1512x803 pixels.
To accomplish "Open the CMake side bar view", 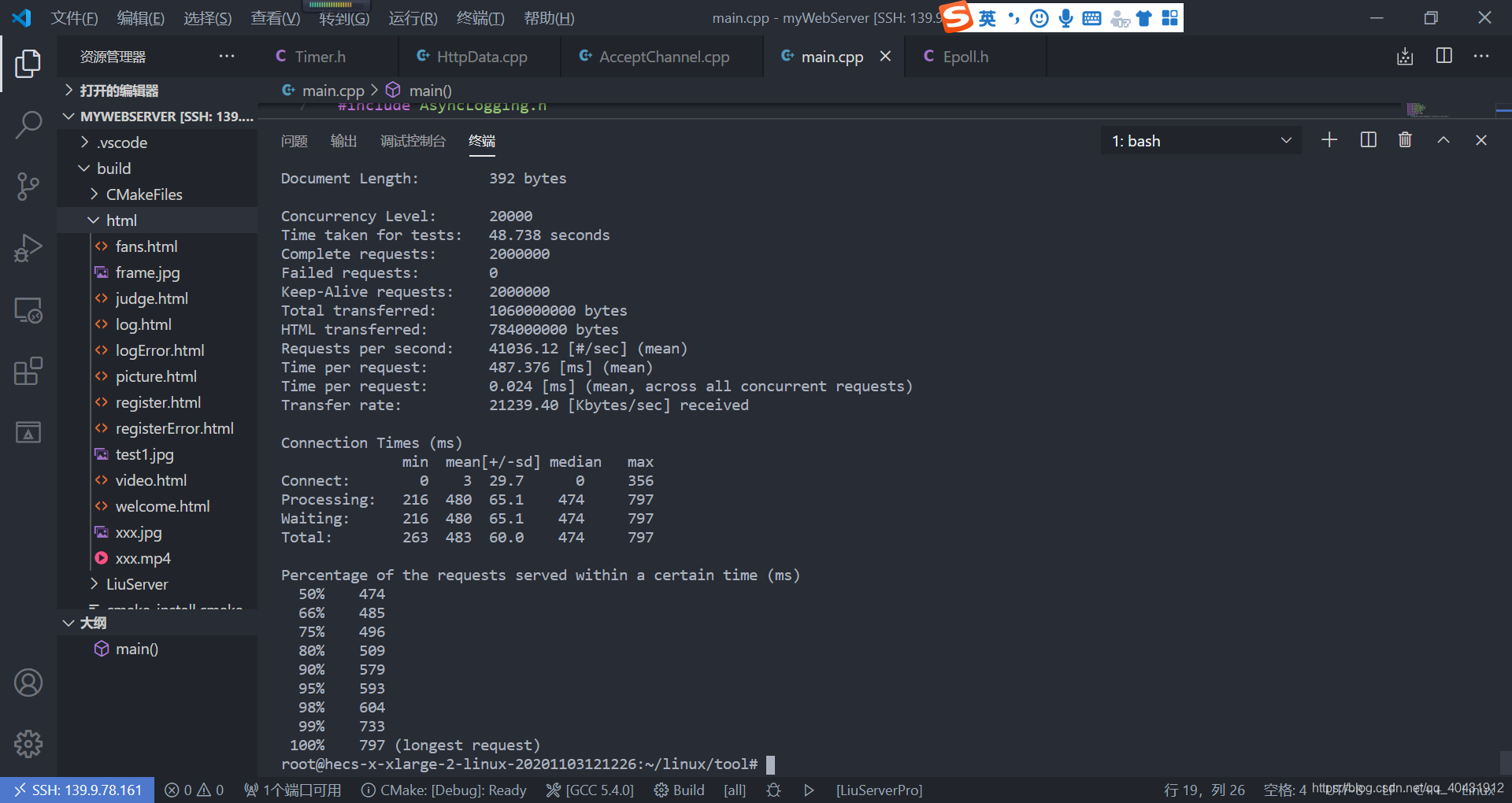I will (x=28, y=432).
